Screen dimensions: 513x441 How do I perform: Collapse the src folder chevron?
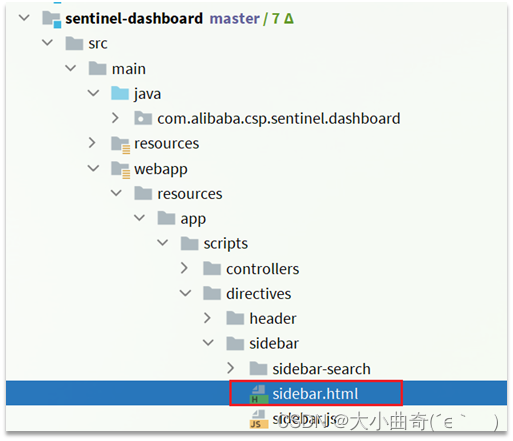click(x=47, y=43)
